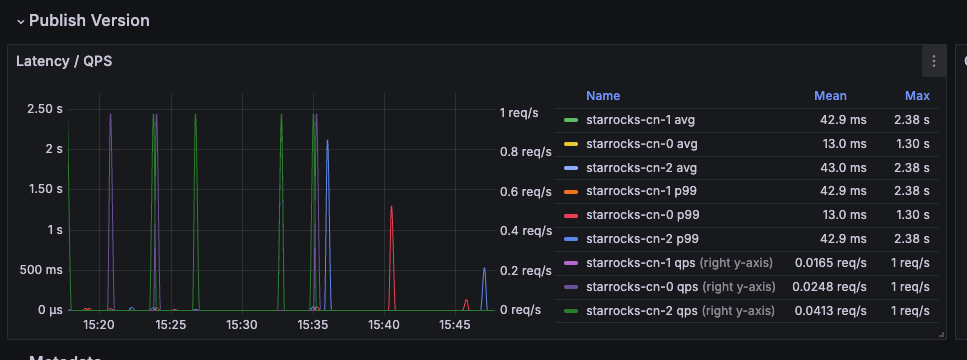
Task: Click the 500 ms left axis label
Action: pyautogui.click(x=41, y=270)
